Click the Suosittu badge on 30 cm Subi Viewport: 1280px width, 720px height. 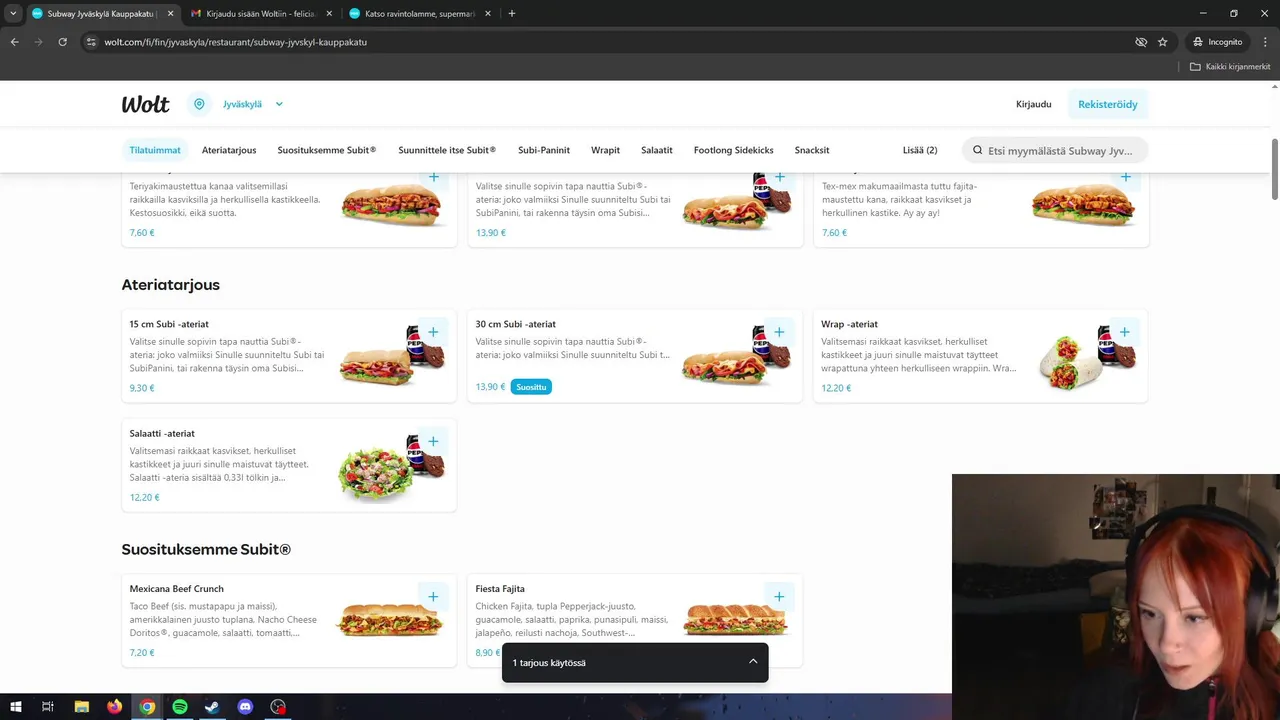point(531,387)
